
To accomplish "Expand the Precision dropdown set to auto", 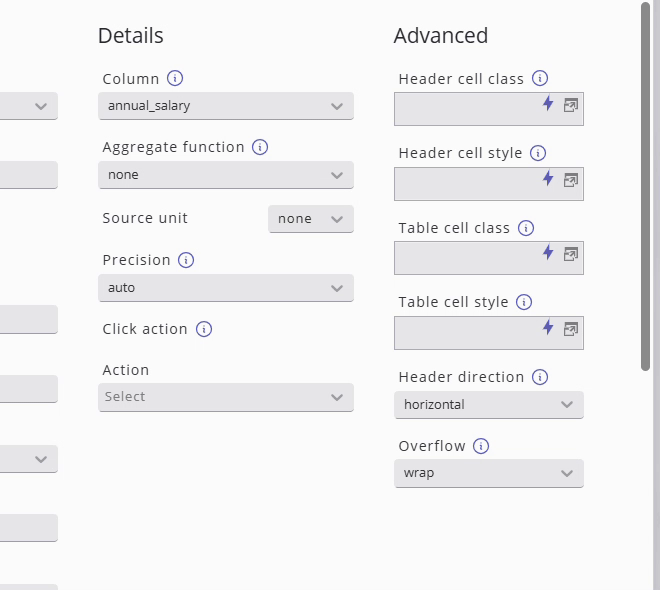I will click(x=226, y=288).
